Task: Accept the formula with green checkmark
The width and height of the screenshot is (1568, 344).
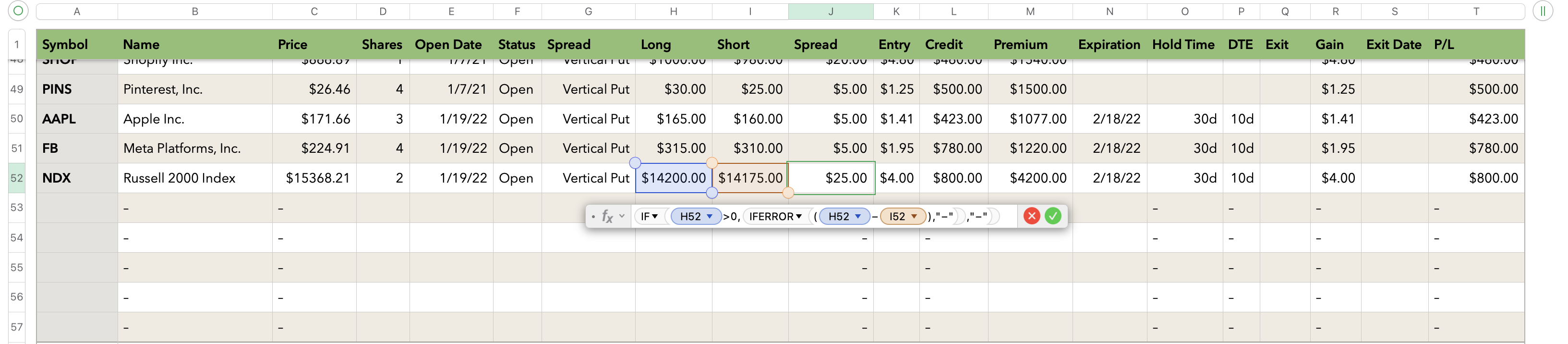Action: pos(1052,216)
